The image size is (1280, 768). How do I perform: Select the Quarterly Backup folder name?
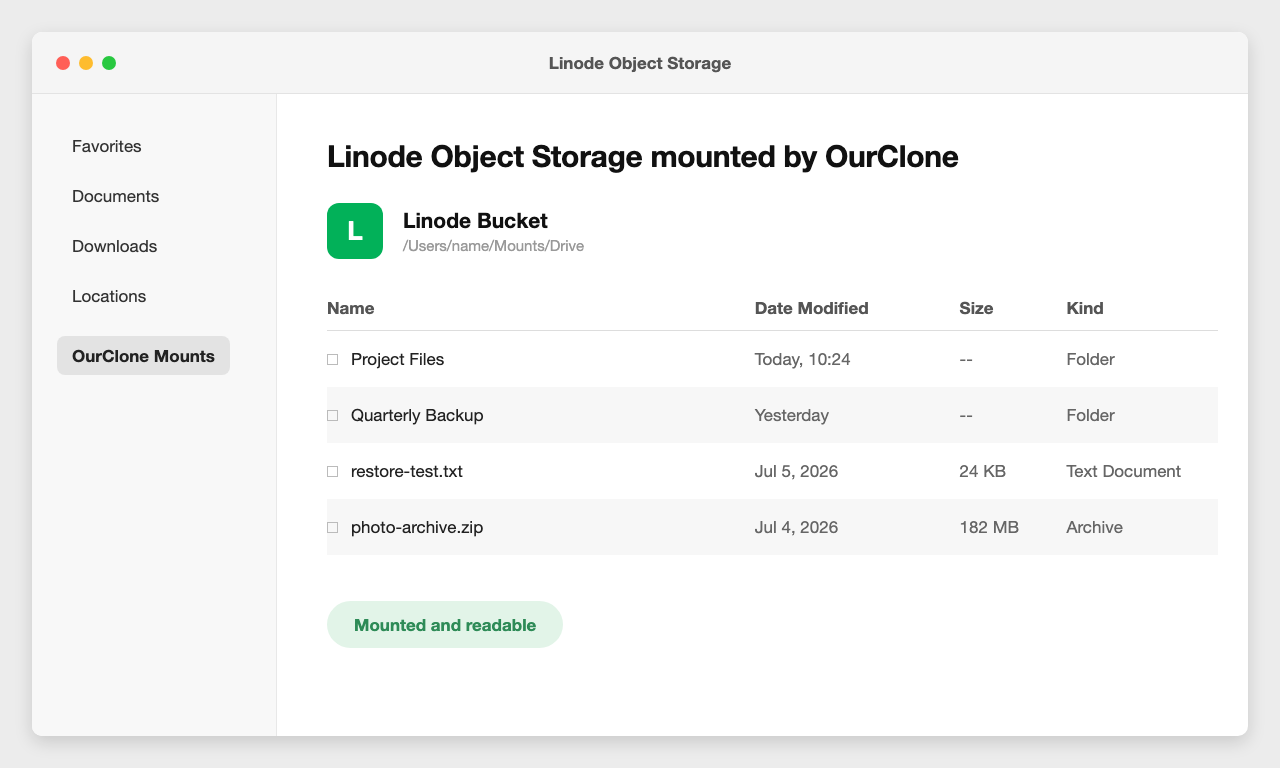pos(417,415)
